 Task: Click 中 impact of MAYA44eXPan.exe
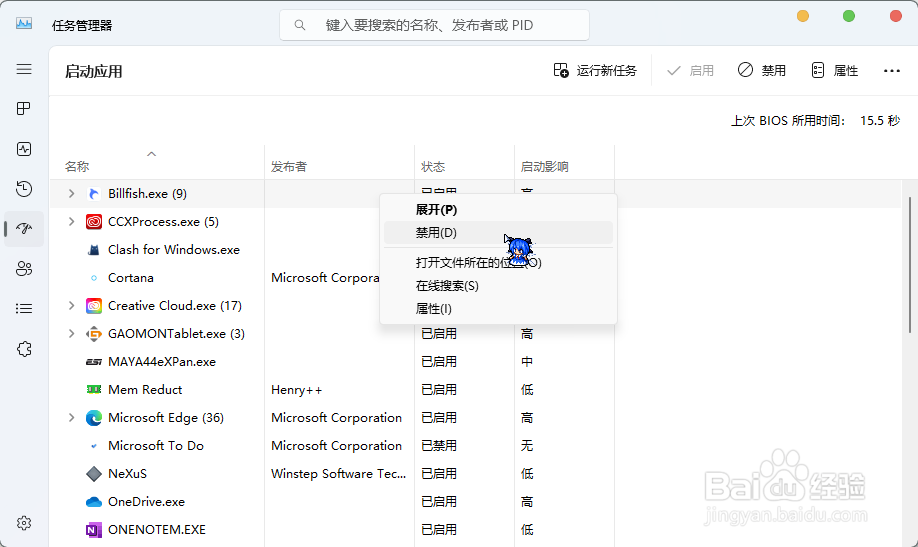527,362
